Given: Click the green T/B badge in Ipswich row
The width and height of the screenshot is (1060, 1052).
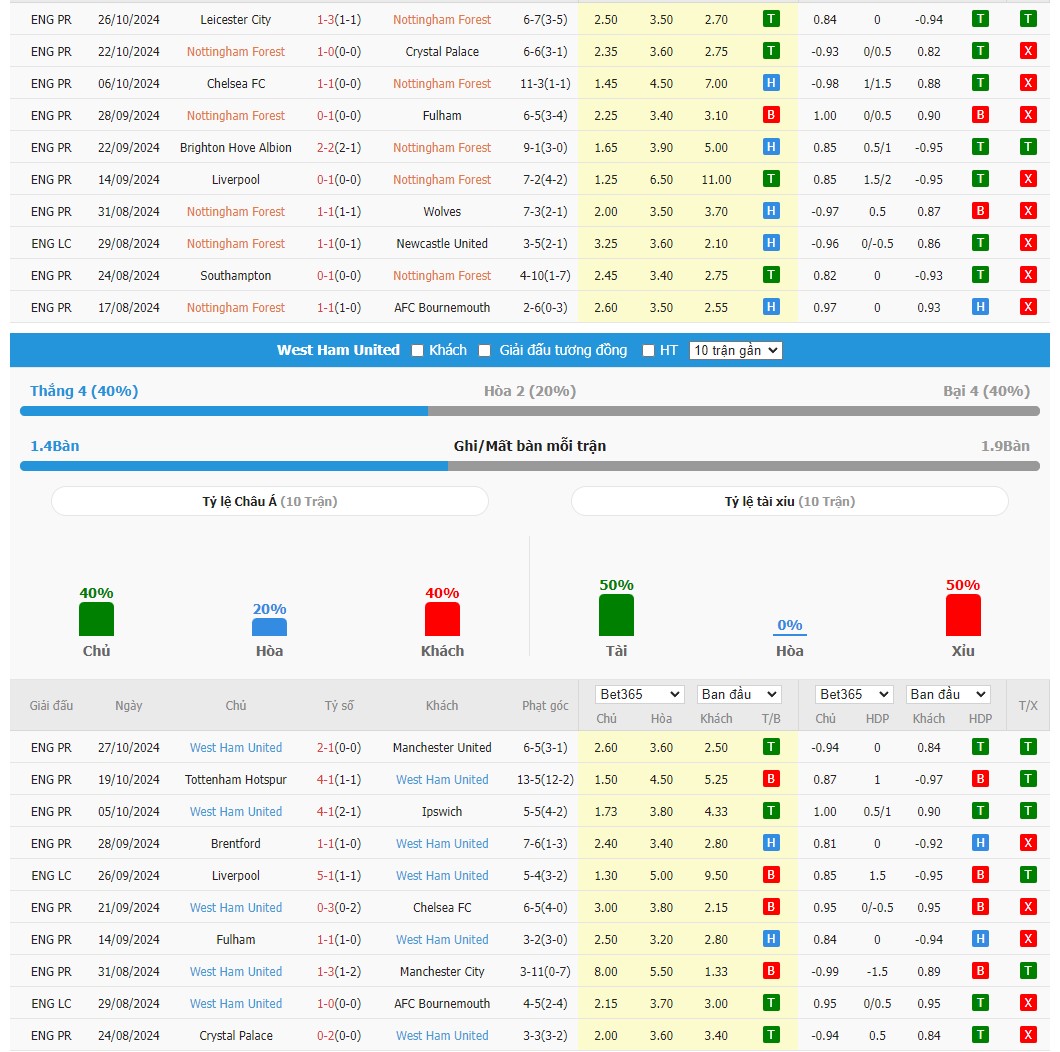Looking at the screenshot, I should coord(771,811).
